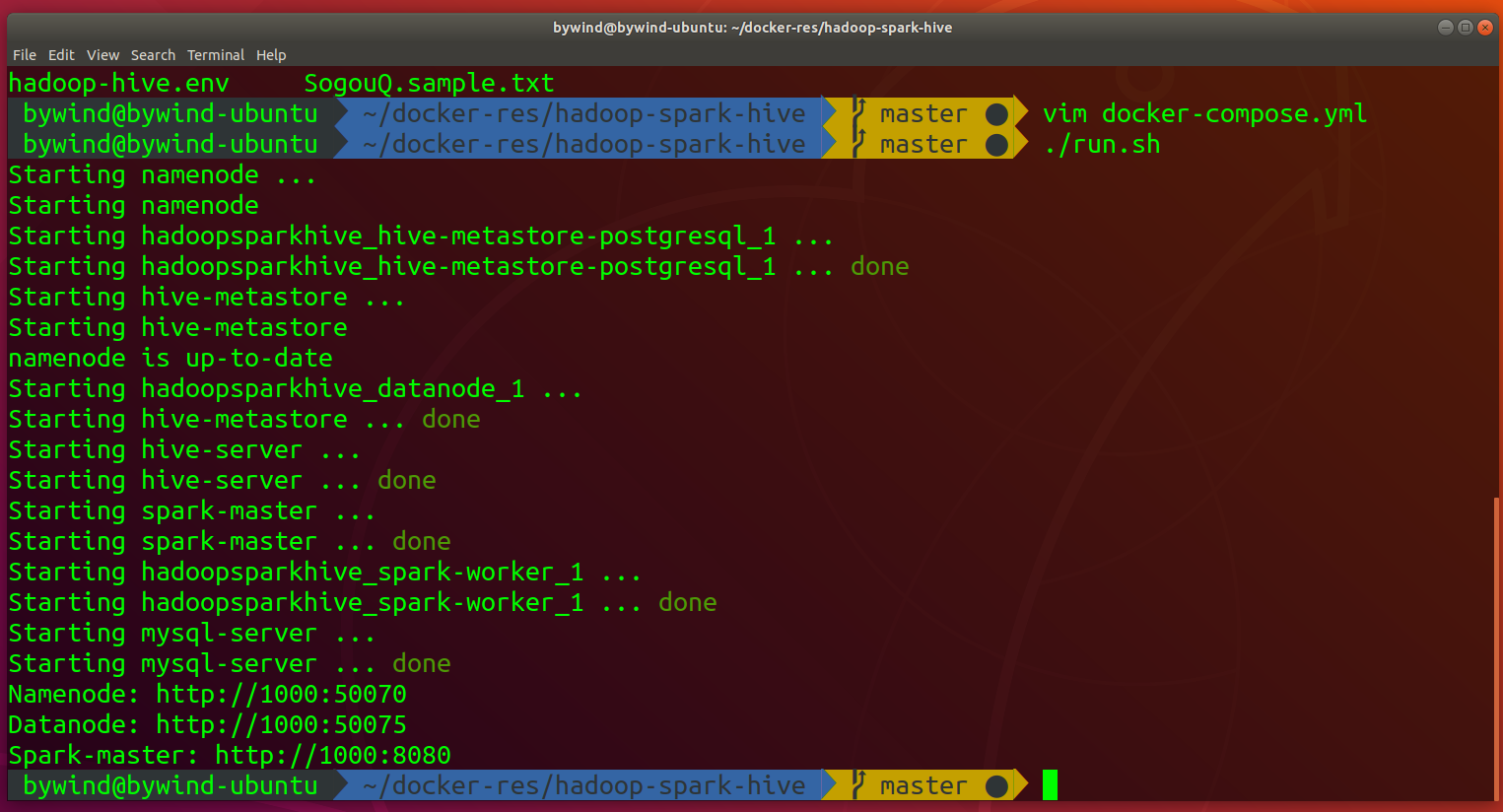The image size is (1503, 812).
Task: Click the git branch icon on the last prompt
Action: click(858, 785)
